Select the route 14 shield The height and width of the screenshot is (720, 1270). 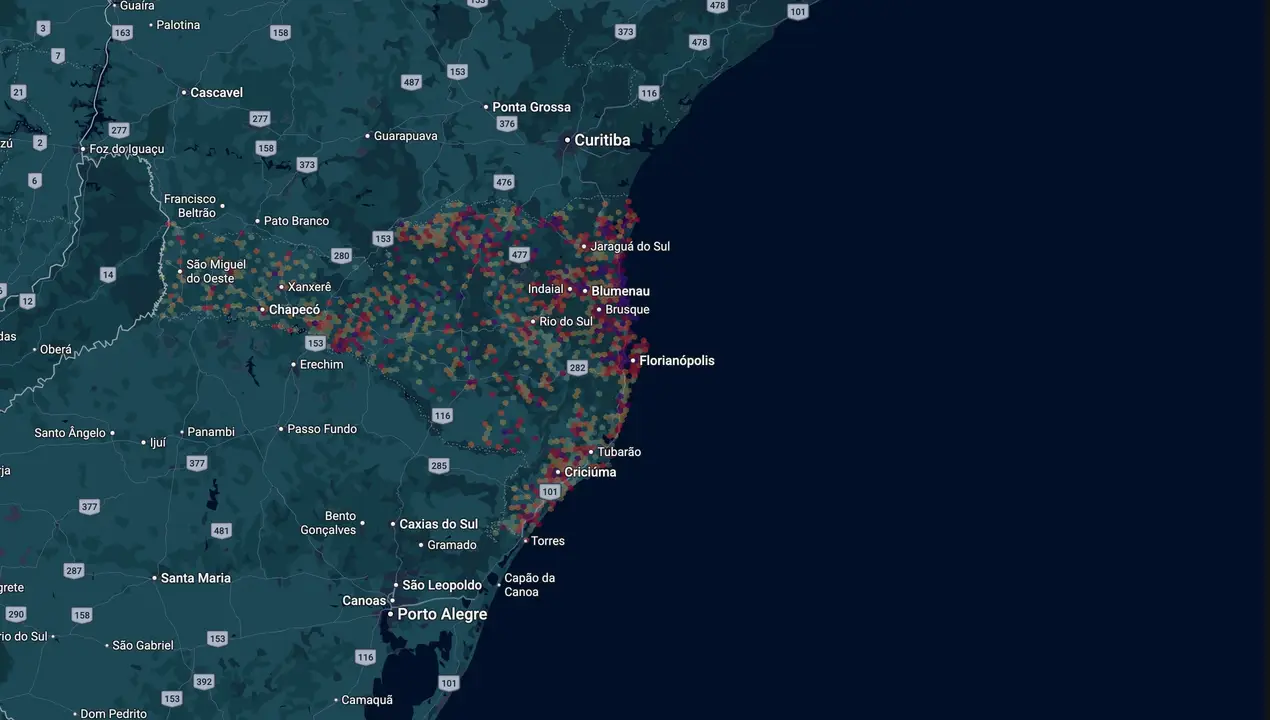[108, 274]
